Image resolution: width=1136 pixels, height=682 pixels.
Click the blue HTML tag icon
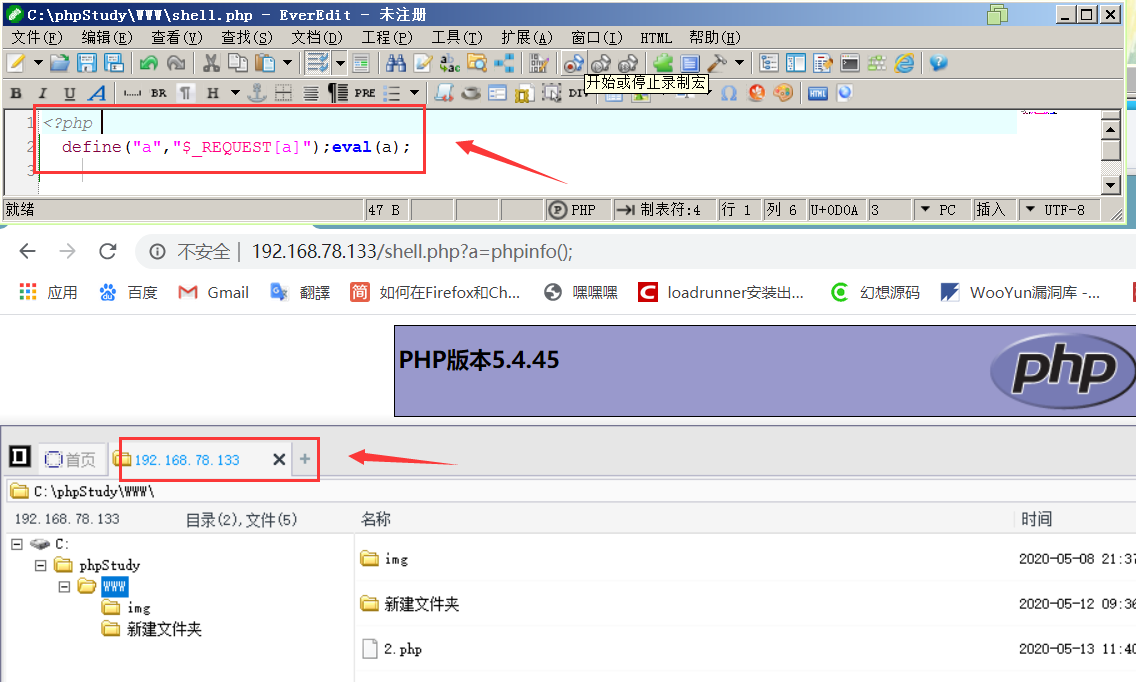pos(818,93)
